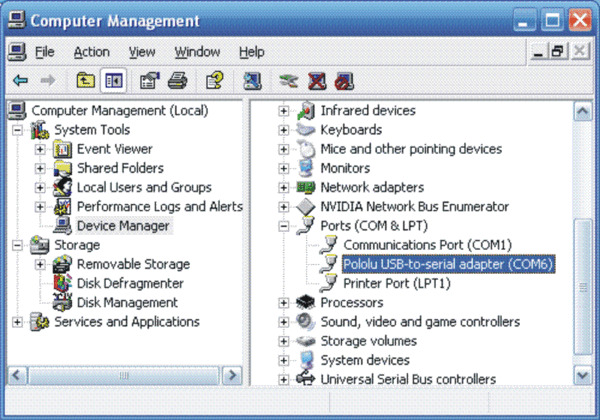Image resolution: width=600 pixels, height=420 pixels.
Task: Click Universal Serial Bus controllers USB icon
Action: click(x=306, y=379)
